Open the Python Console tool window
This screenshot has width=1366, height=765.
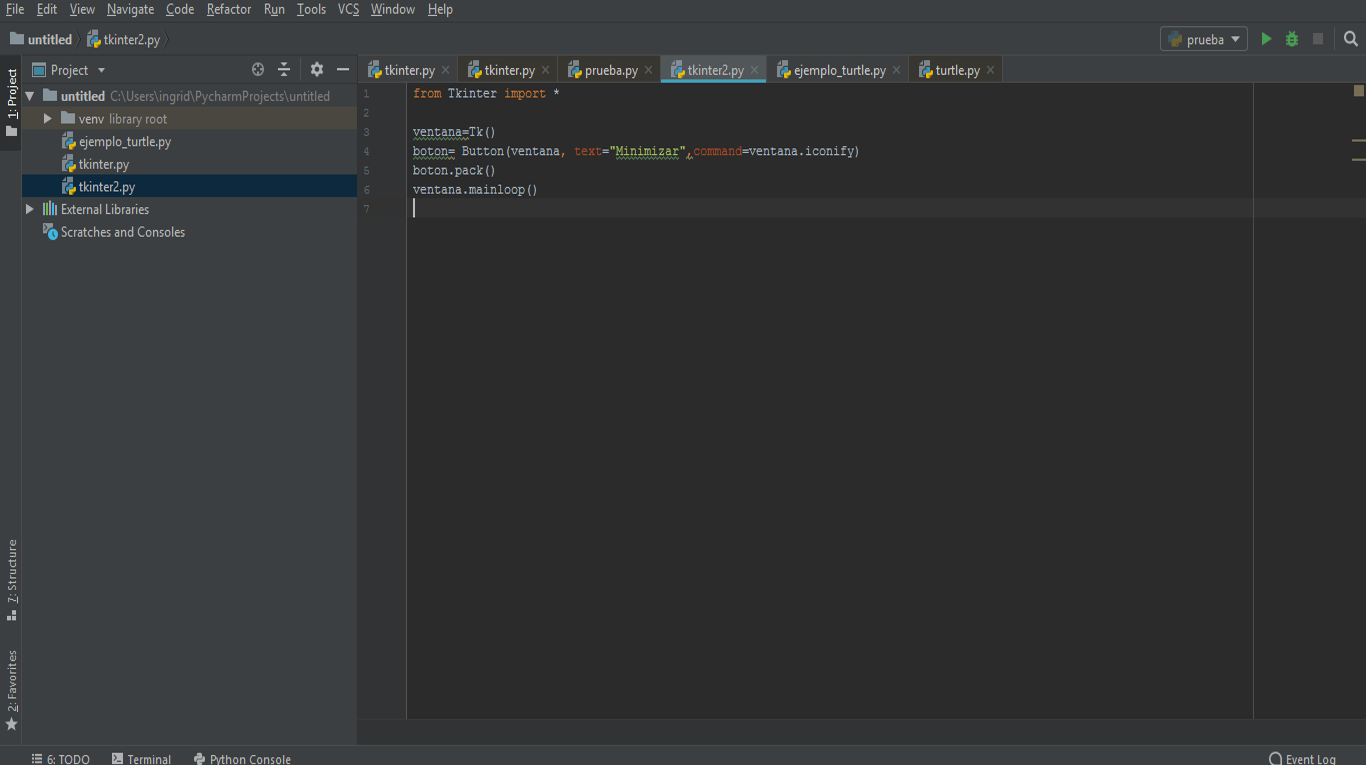tap(242, 759)
